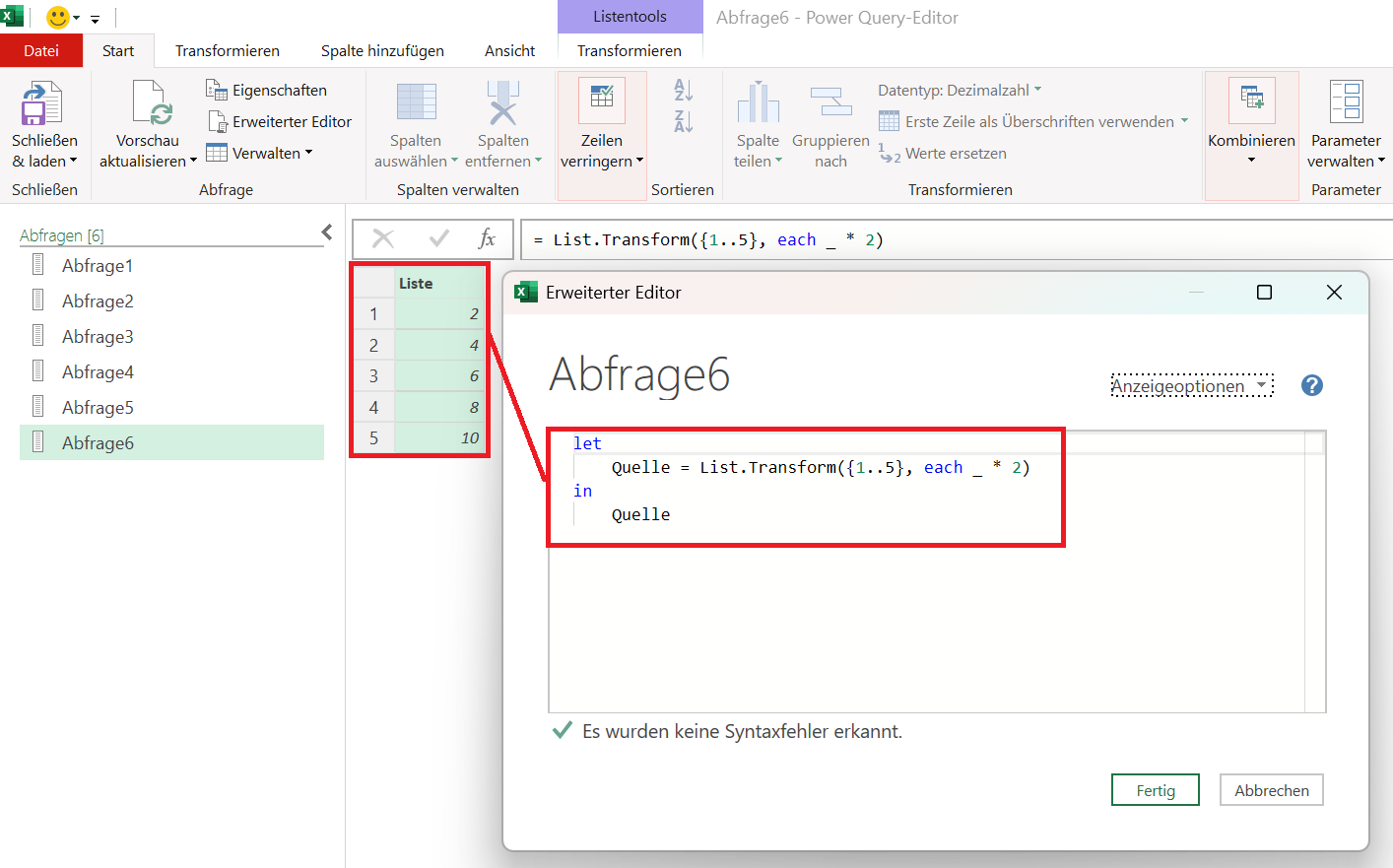This screenshot has height=868, width=1393.
Task: Click the list icon beside Abfrage4
Action: (38, 370)
